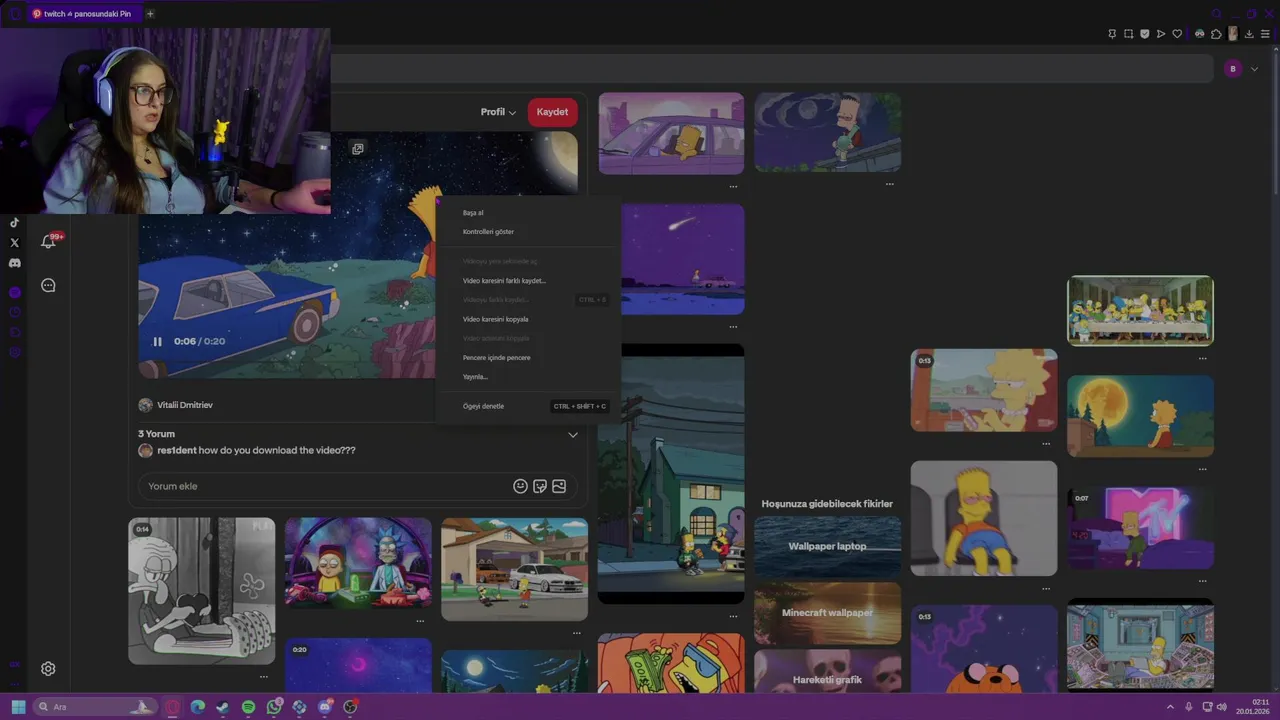Open the Last Supper Simpsons pin thumbnail
Viewport: 1280px width, 720px height.
click(1140, 311)
